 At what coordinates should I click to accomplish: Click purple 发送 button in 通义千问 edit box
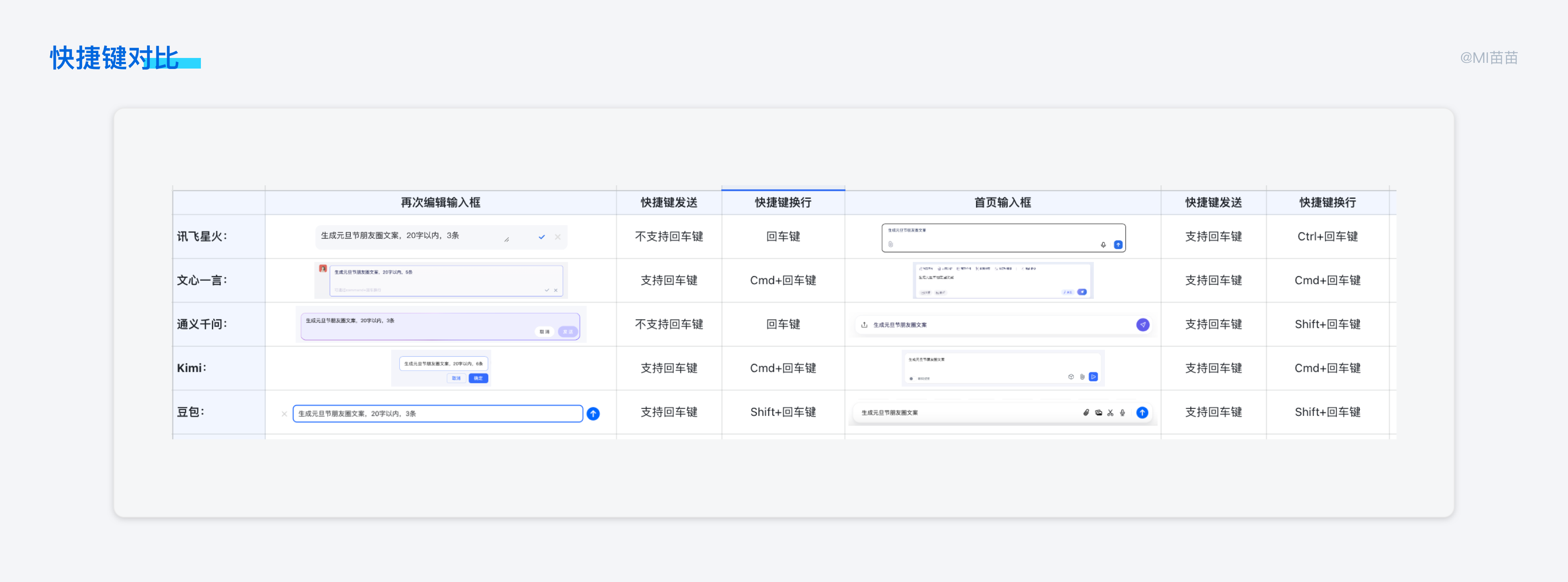coord(568,331)
